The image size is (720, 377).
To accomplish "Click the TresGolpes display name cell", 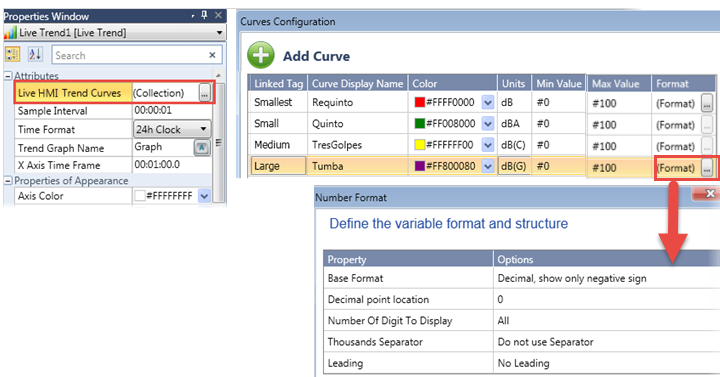I will (x=357, y=145).
